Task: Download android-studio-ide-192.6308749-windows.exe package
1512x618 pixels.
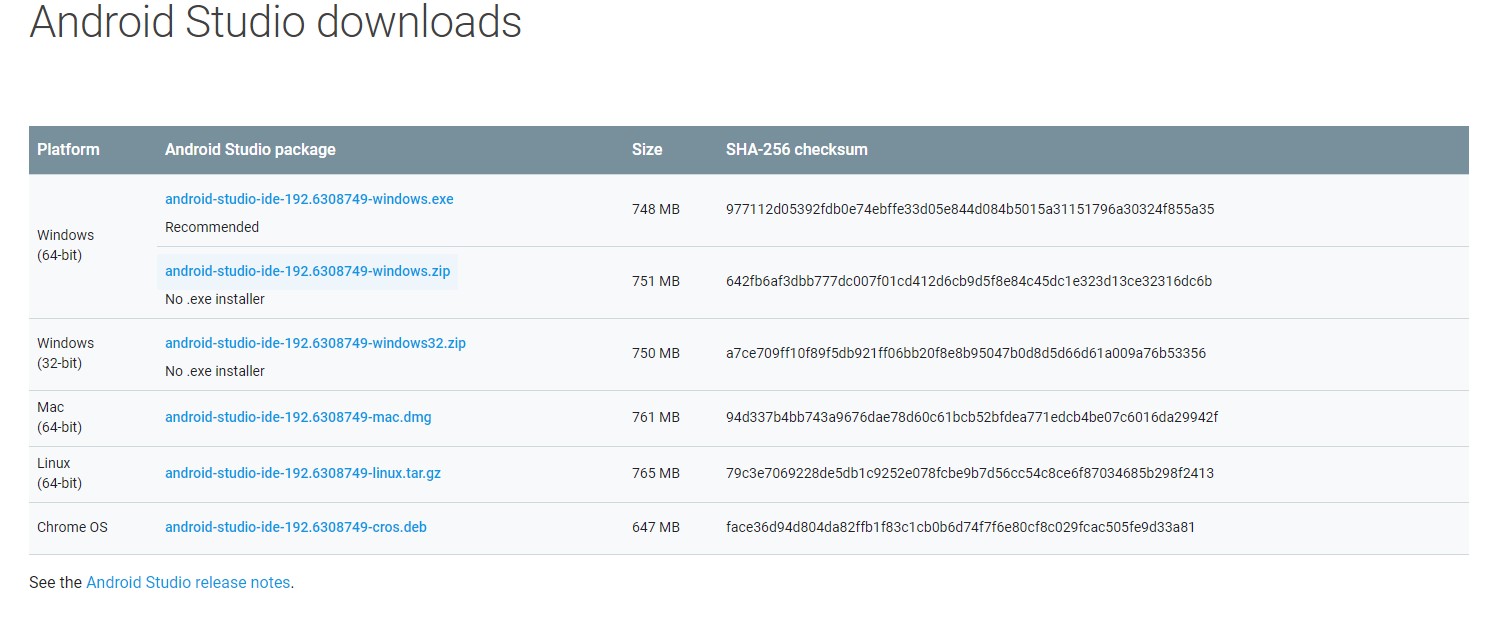Action: [309, 199]
